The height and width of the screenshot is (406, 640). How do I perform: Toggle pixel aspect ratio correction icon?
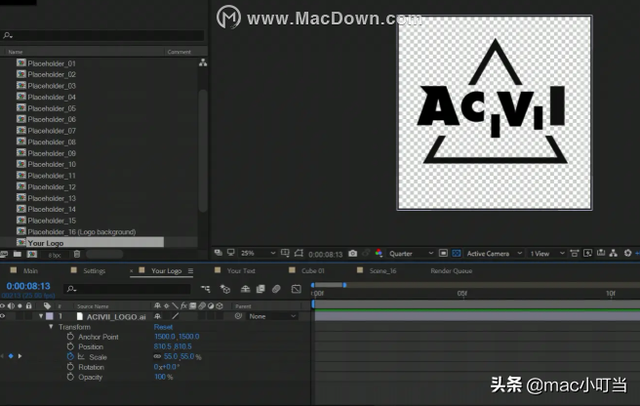[x=574, y=253]
